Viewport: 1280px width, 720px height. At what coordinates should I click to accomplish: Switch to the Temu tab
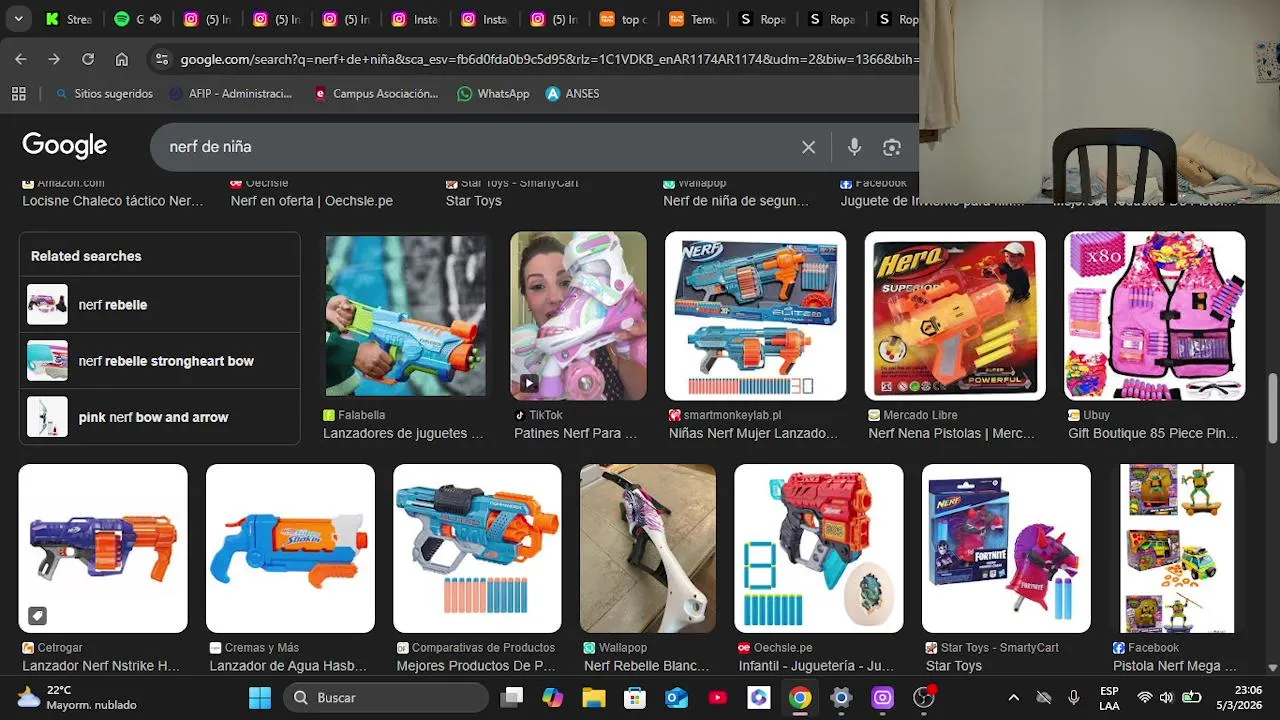(692, 19)
